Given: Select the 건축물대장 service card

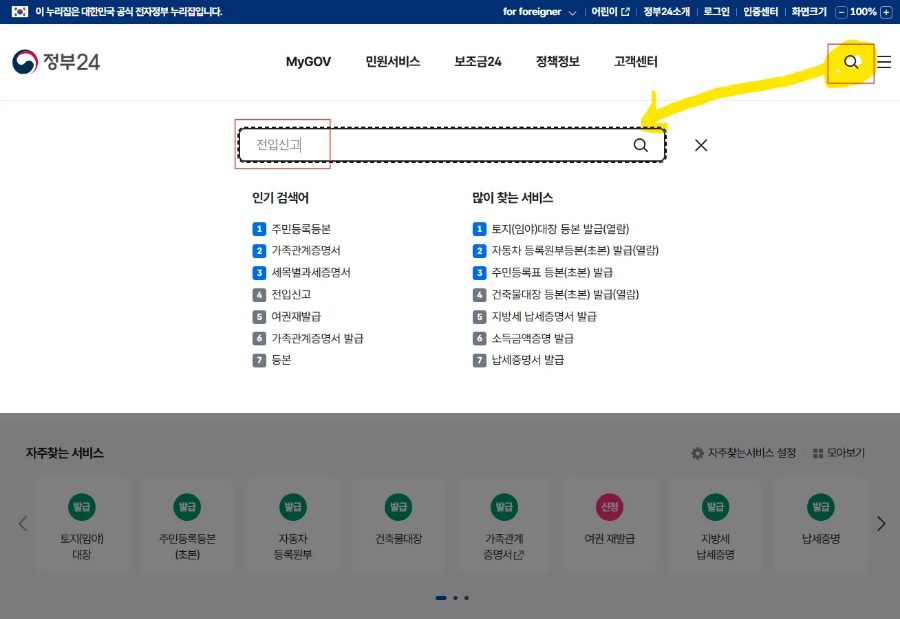Looking at the screenshot, I should tap(398, 524).
